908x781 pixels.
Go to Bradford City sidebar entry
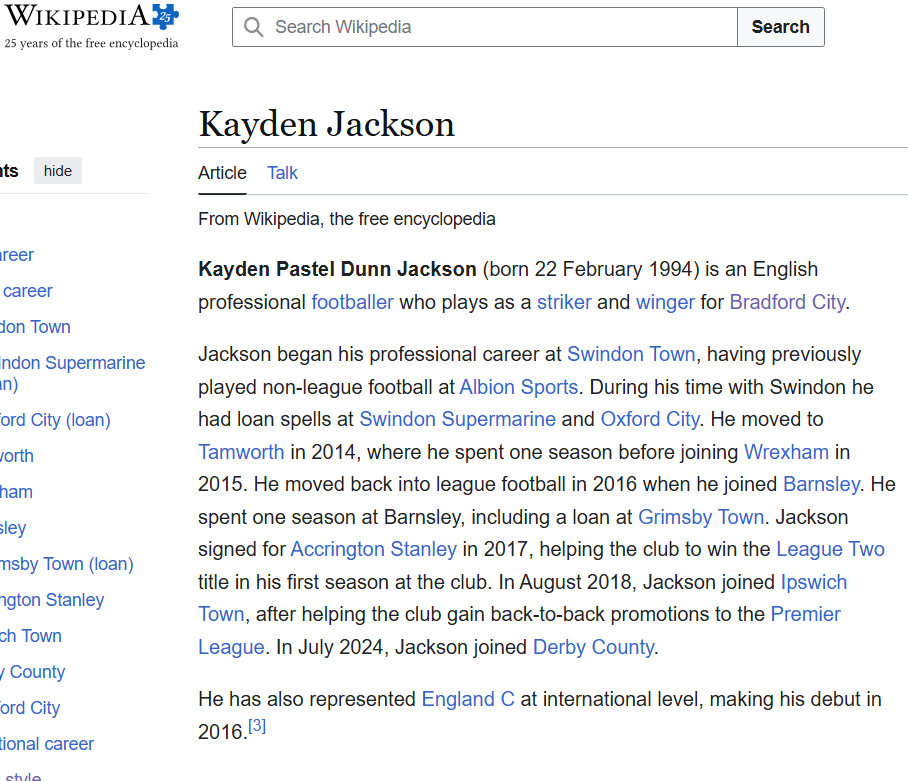point(30,707)
